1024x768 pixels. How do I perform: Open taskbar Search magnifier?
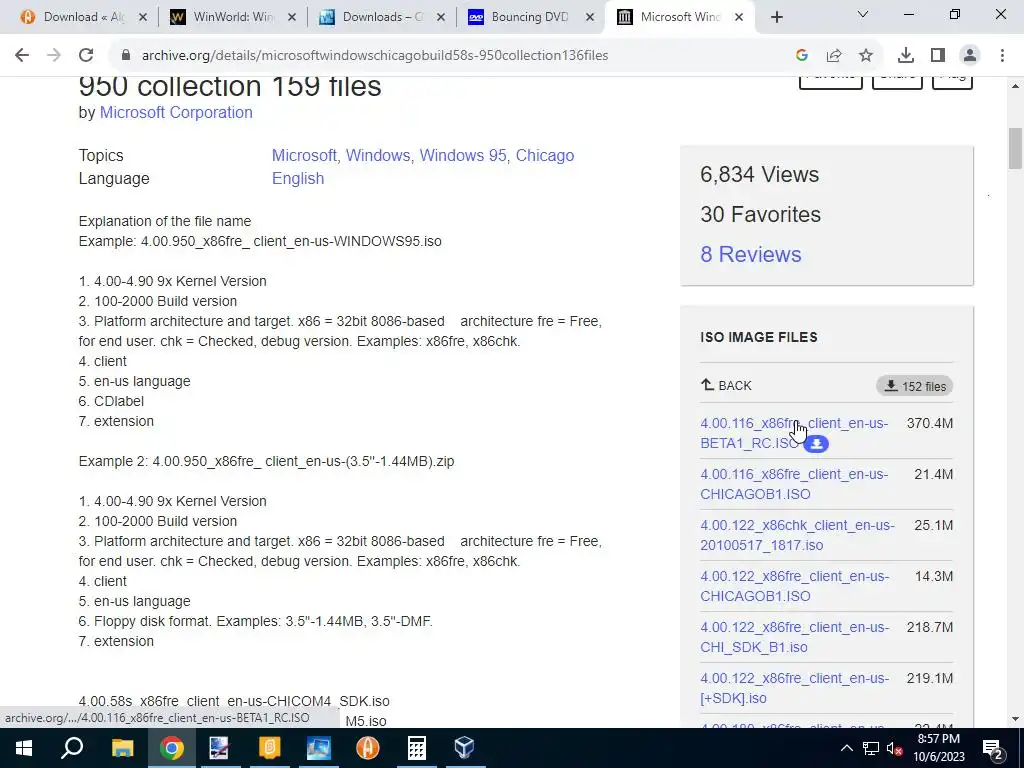(72, 748)
